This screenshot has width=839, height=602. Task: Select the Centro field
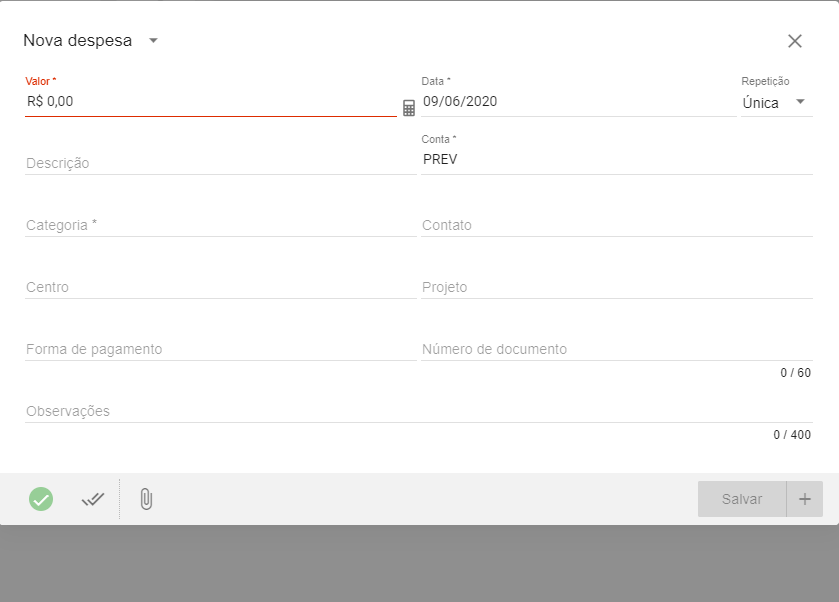pos(220,287)
